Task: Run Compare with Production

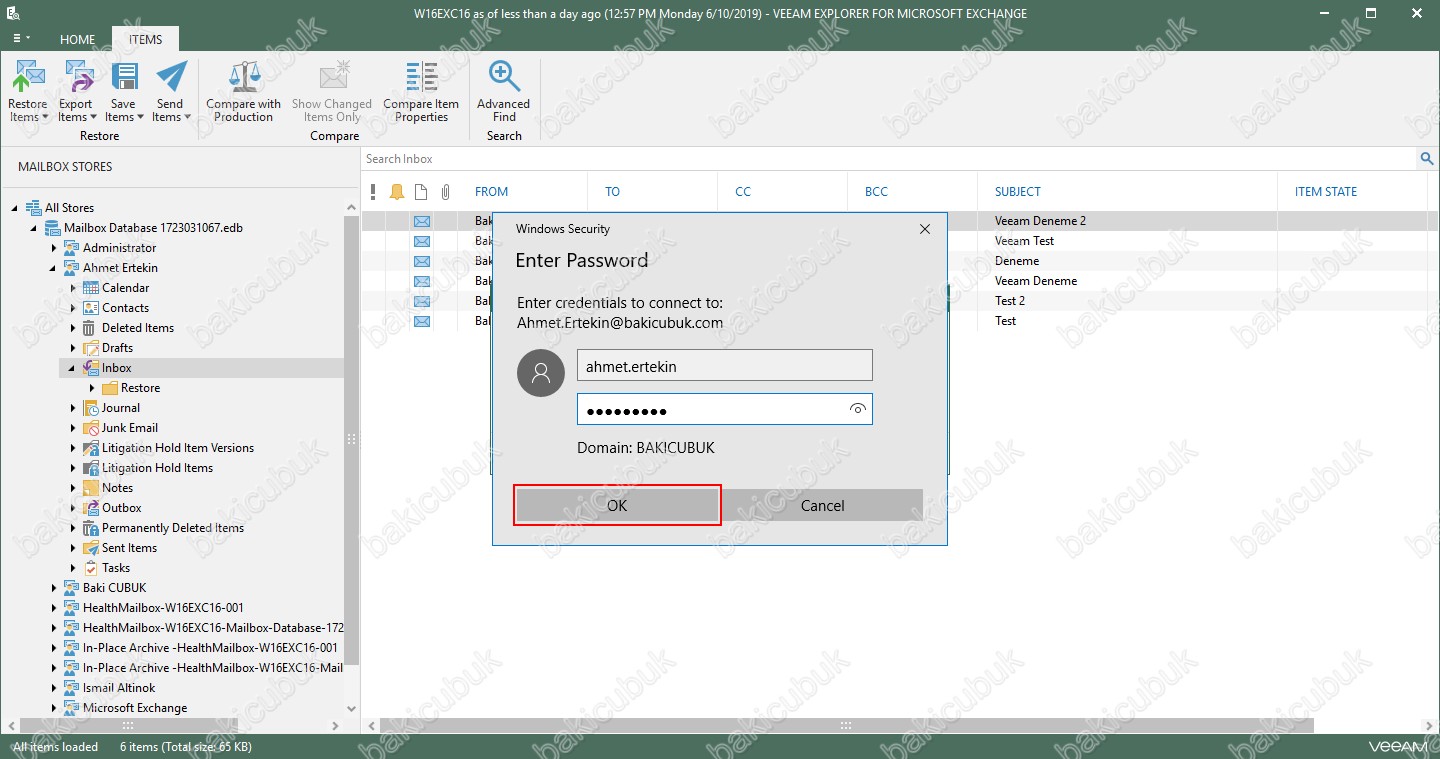Action: pyautogui.click(x=244, y=91)
